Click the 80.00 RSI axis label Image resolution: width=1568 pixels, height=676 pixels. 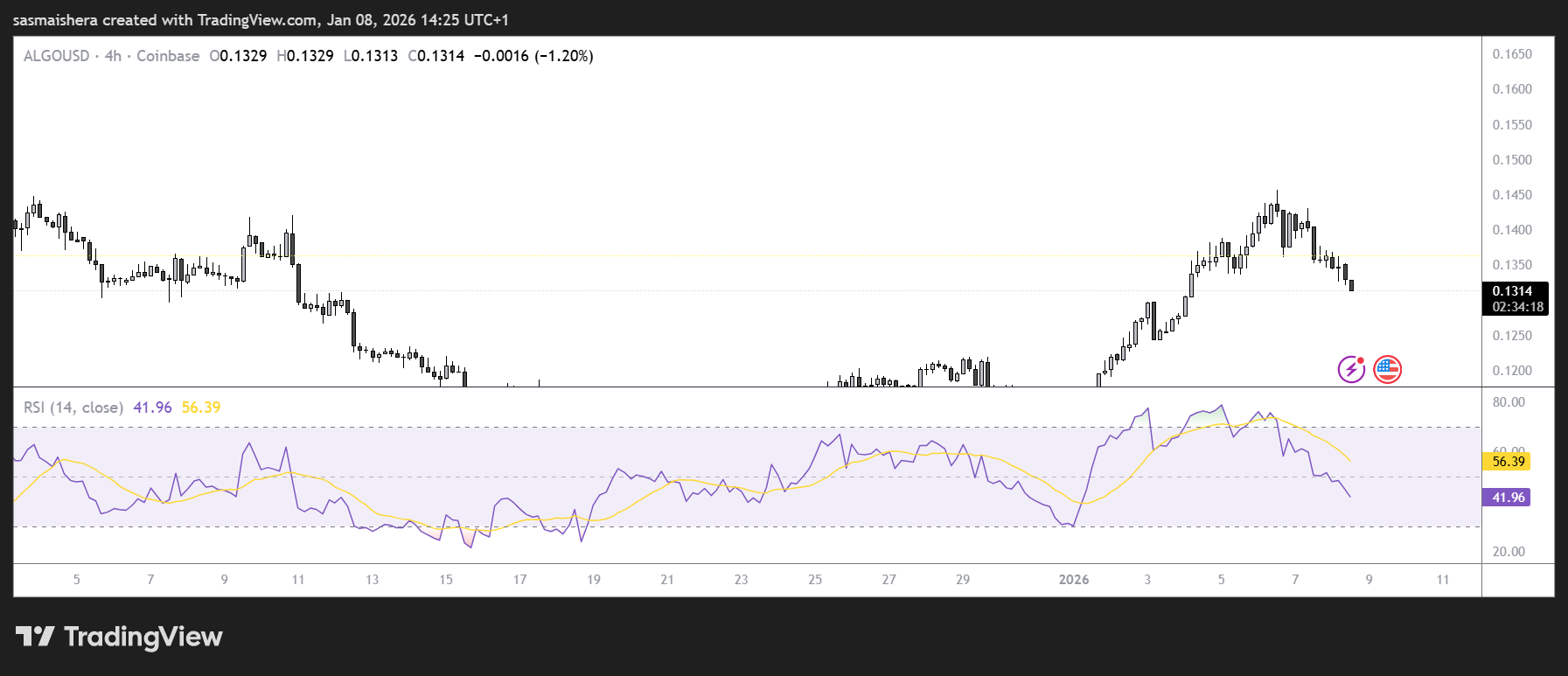(1509, 402)
